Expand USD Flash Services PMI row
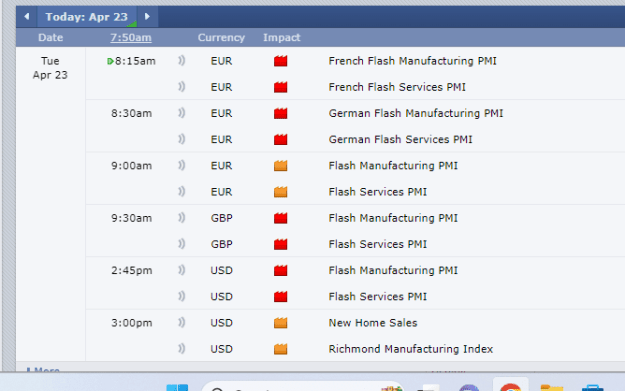Viewport: 625px width, 391px height. (377, 297)
